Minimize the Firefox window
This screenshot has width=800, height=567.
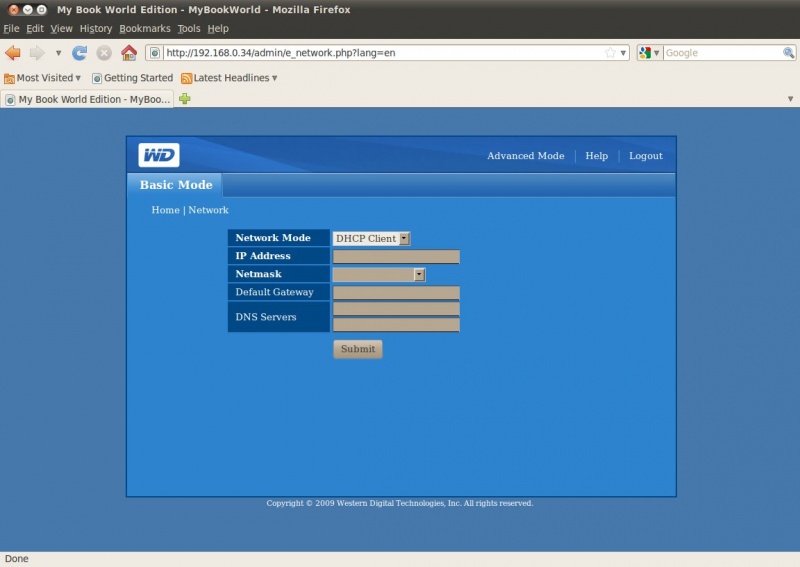[28, 9]
